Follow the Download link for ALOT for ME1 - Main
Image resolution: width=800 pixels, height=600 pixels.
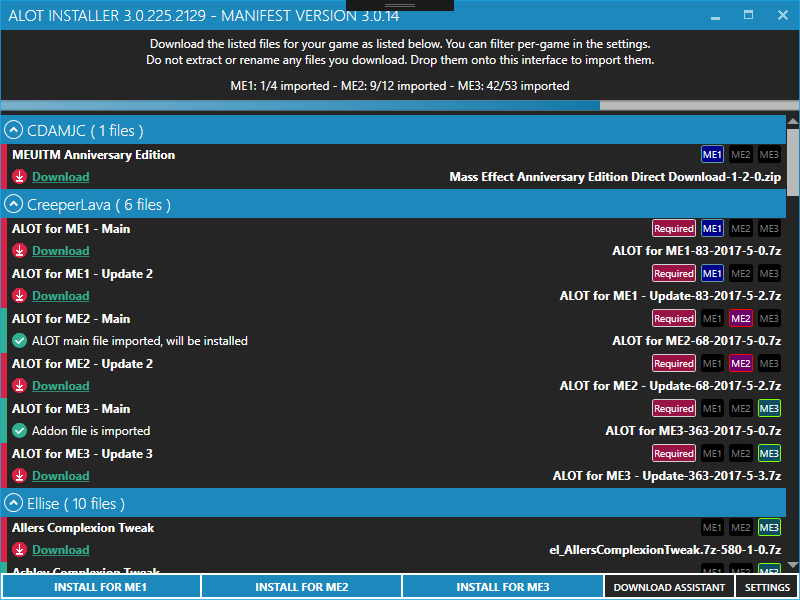[x=60, y=251]
